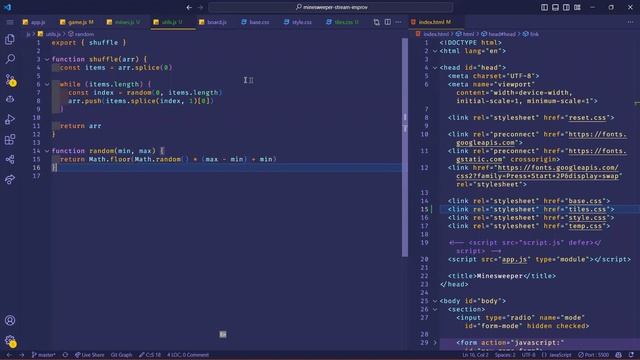This screenshot has height=360, width=640.
Task: Collapse the while loop fold on line 6
Action: pyautogui.click(x=47, y=84)
